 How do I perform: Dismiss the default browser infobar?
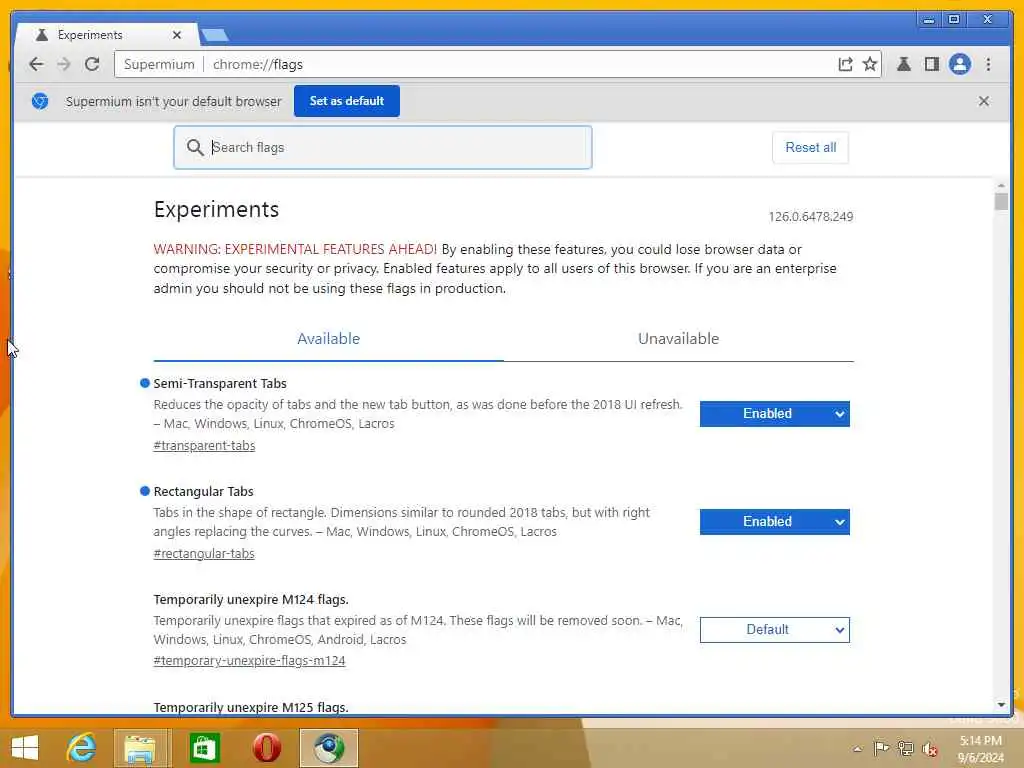(x=984, y=101)
